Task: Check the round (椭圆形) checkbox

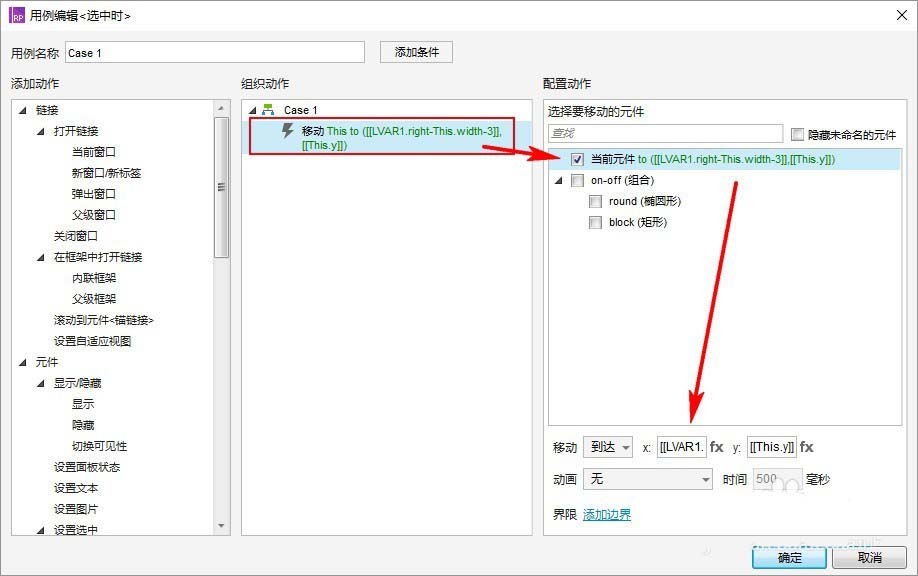Action: tap(595, 201)
